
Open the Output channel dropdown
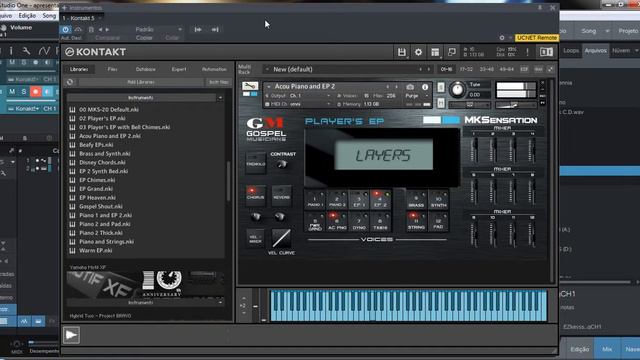tap(309, 96)
